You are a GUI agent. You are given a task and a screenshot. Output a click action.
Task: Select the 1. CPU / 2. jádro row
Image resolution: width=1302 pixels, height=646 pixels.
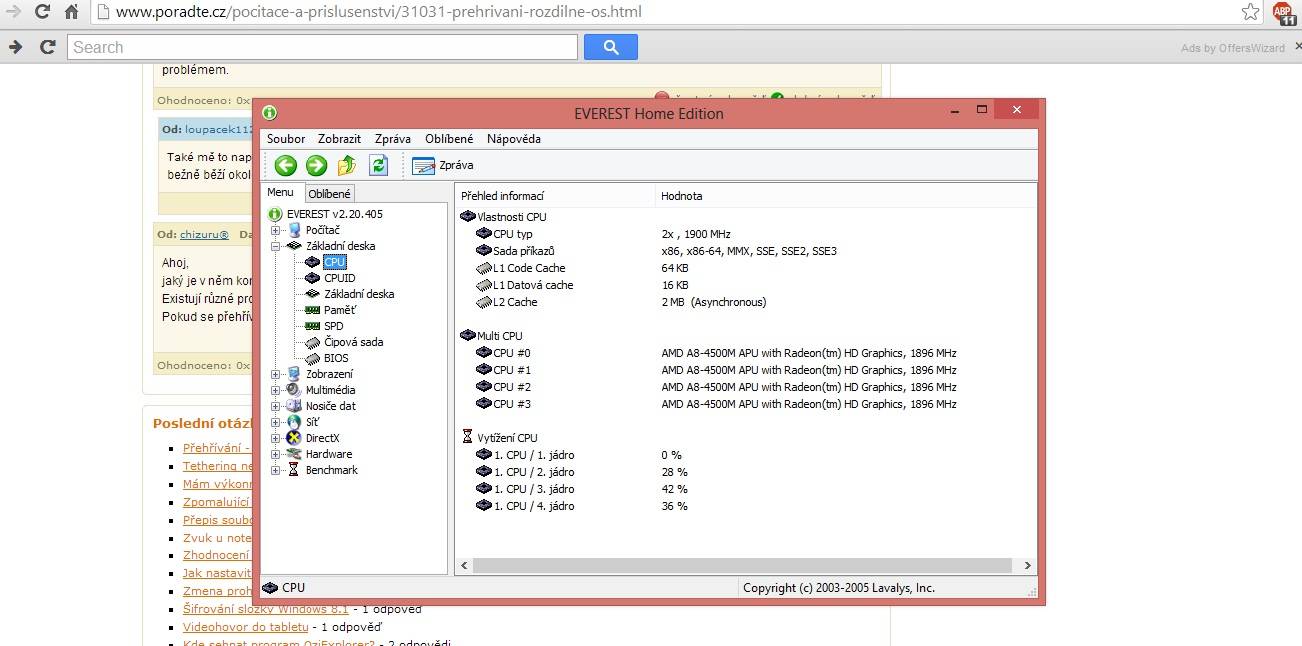(x=746, y=472)
